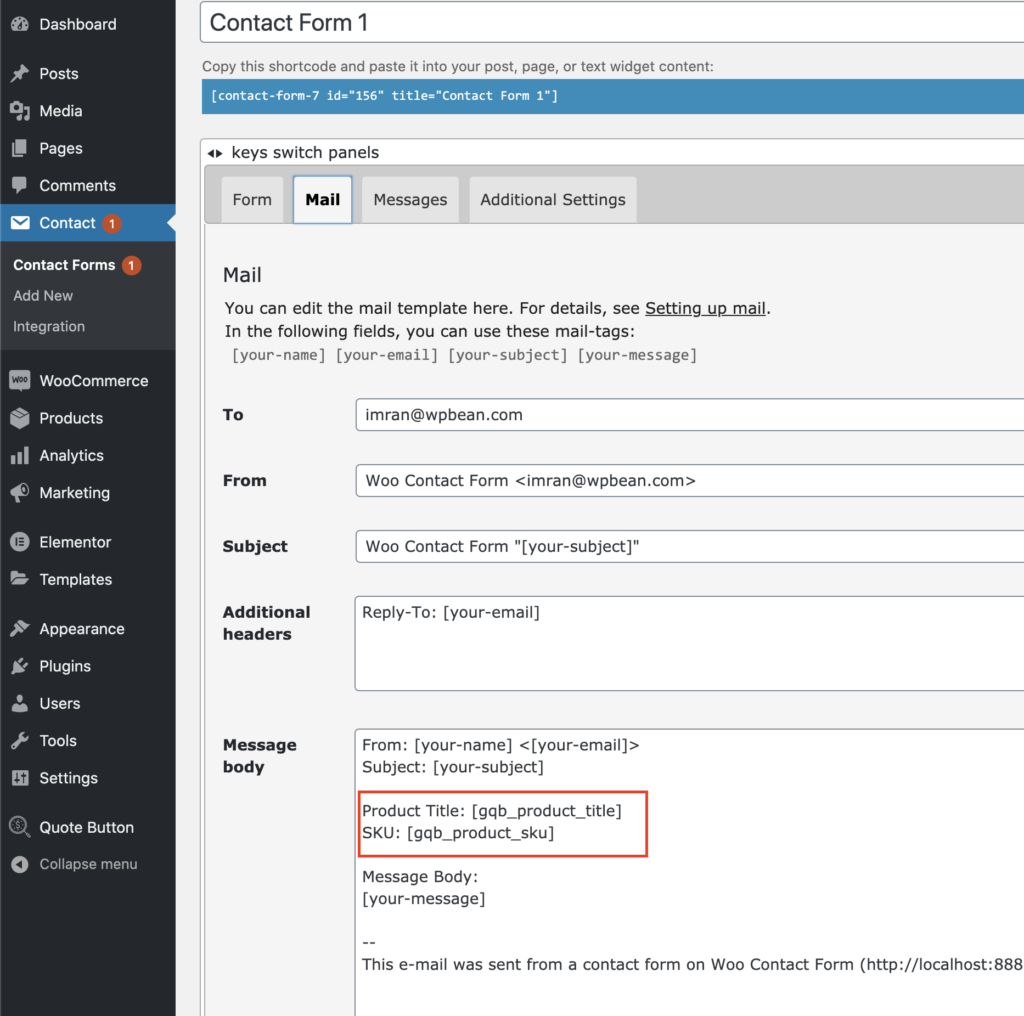Click the Analytics bar chart icon

coord(20,455)
